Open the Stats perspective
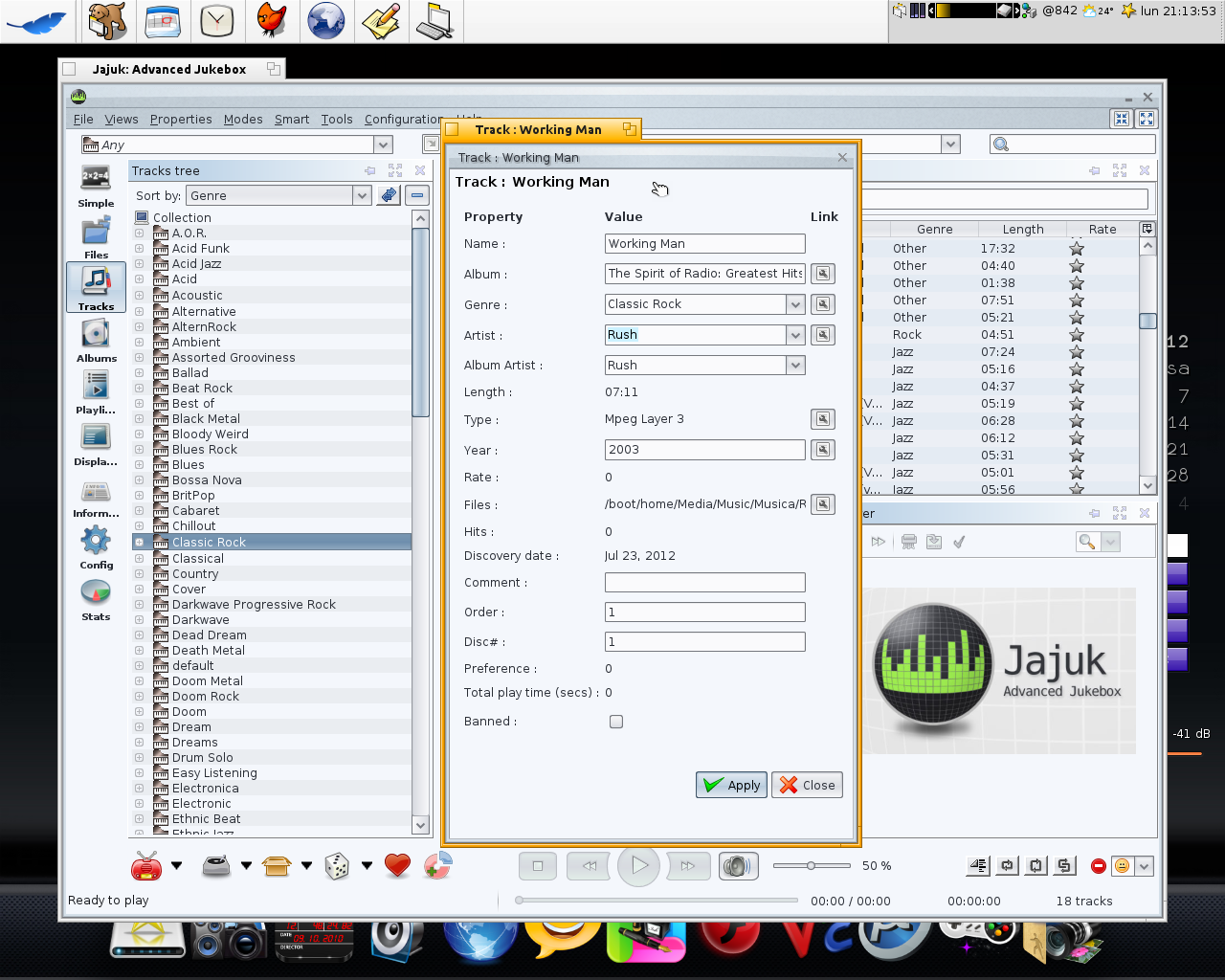Screen dimensions: 1225x980 (96, 598)
